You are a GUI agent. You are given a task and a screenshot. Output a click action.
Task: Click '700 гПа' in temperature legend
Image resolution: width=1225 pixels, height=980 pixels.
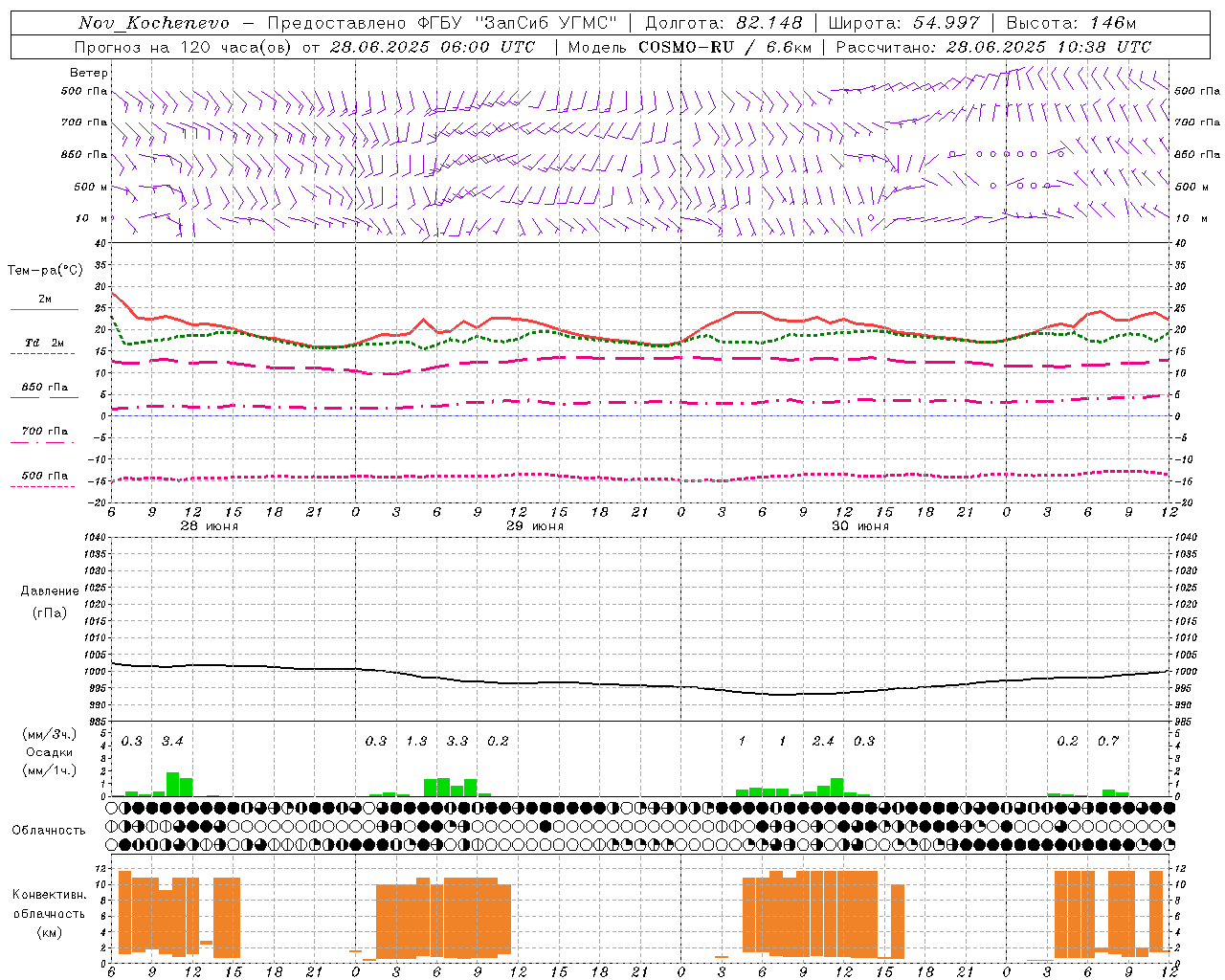click(45, 432)
